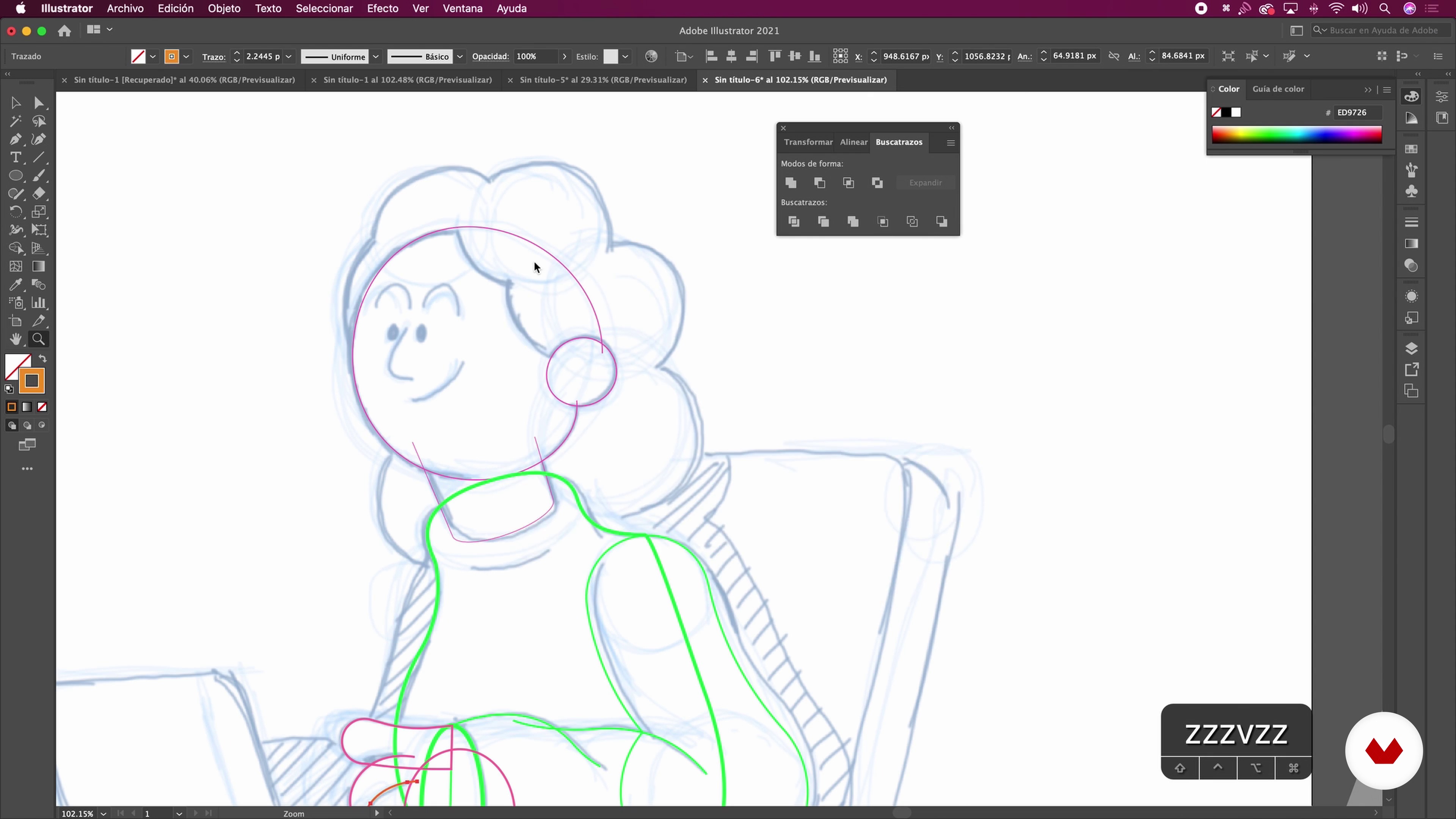Open the artboard navigation dropdown

pyautogui.click(x=179, y=813)
